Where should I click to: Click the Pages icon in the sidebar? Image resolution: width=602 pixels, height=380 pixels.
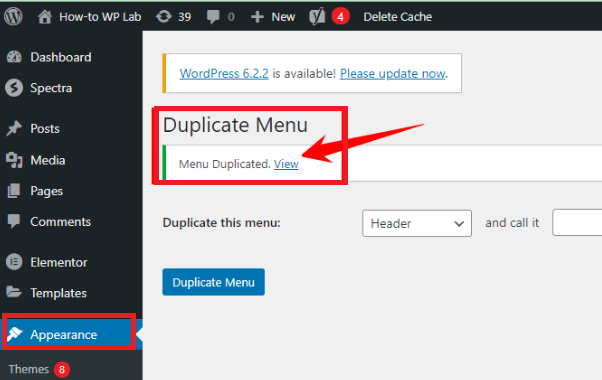tap(14, 191)
